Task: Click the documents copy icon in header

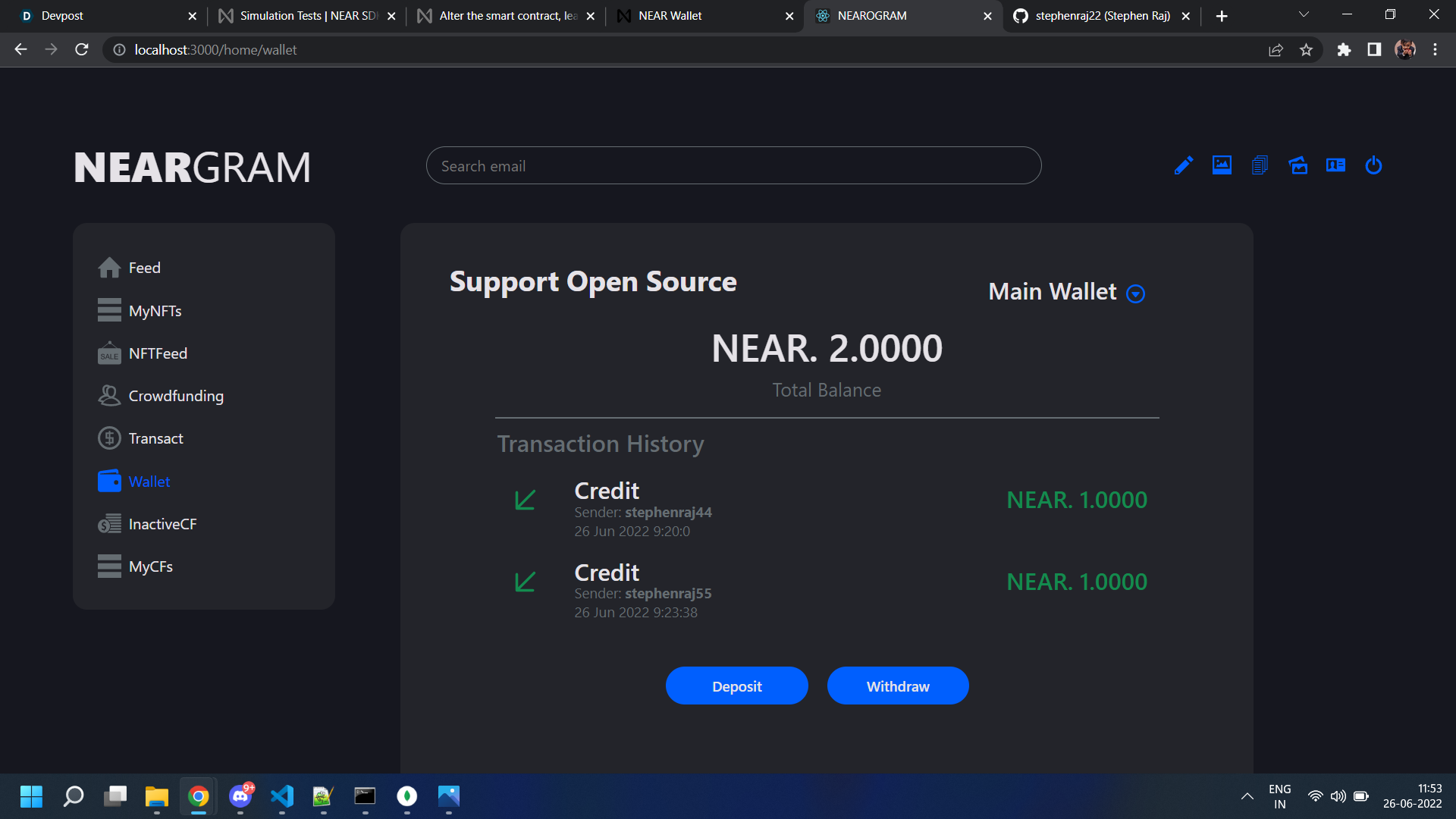Action: tap(1260, 165)
